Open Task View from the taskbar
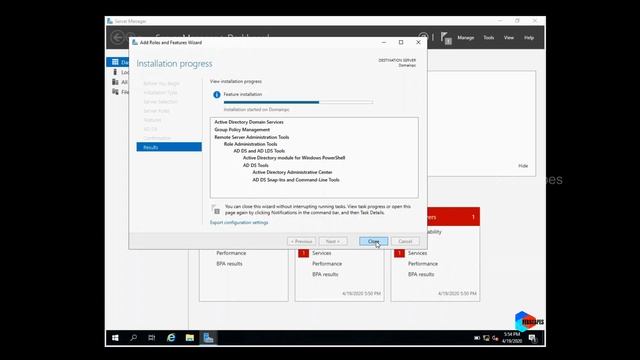Viewport: 640px width, 360px height. 151,338
